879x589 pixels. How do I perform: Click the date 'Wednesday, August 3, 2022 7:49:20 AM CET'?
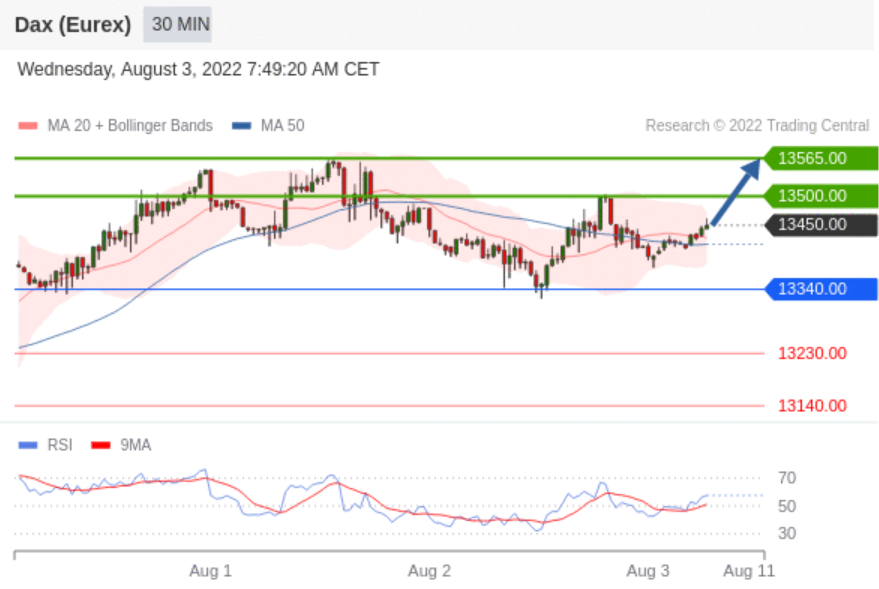tap(198, 69)
